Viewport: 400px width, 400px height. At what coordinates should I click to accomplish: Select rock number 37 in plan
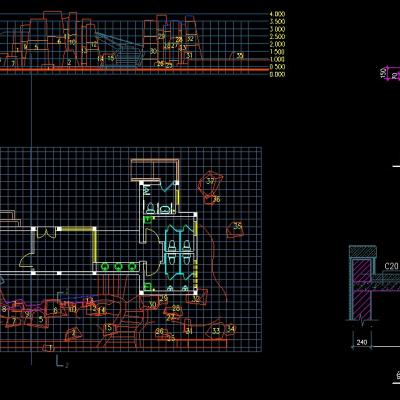point(210,182)
